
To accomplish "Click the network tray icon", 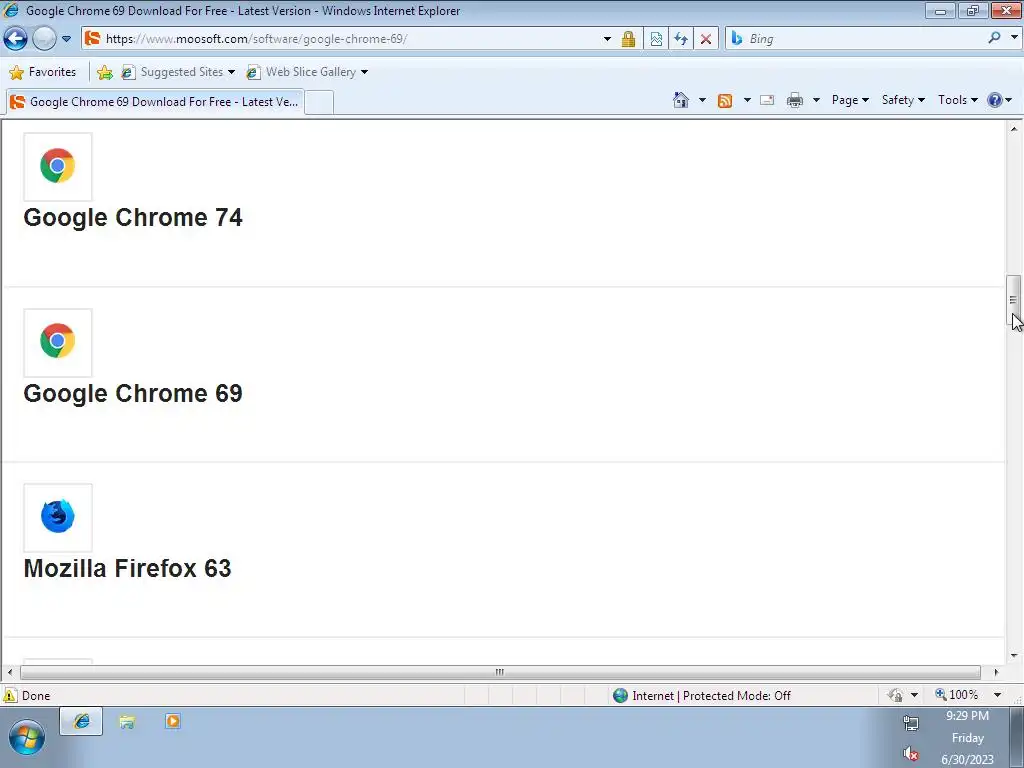I will [910, 723].
